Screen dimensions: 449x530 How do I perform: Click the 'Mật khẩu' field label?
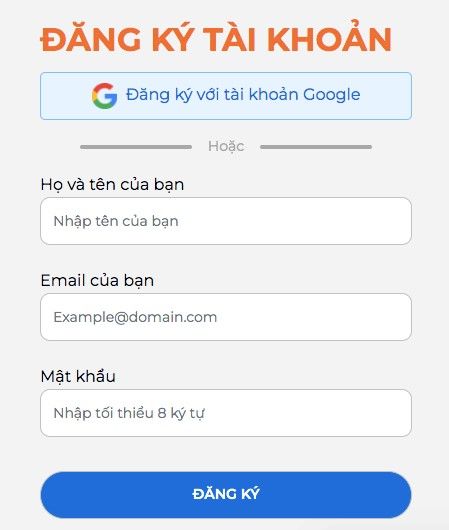pos(78,376)
